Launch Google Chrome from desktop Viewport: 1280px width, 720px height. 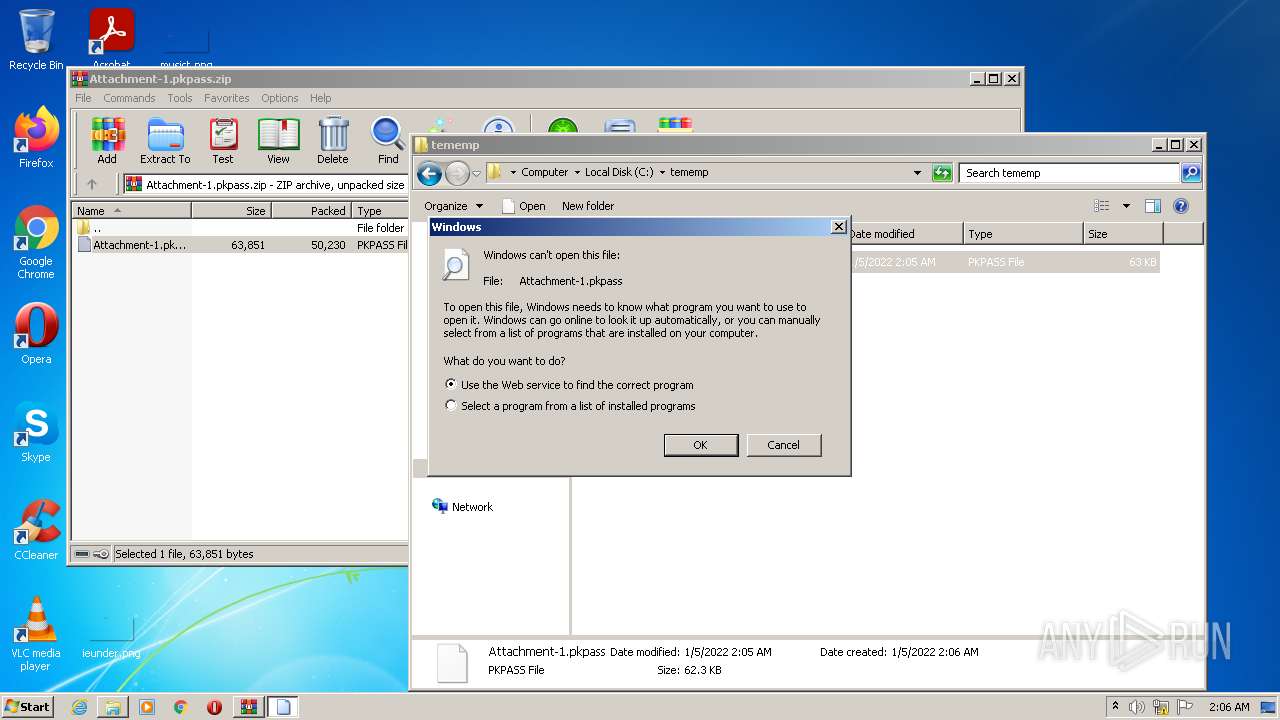pyautogui.click(x=36, y=243)
